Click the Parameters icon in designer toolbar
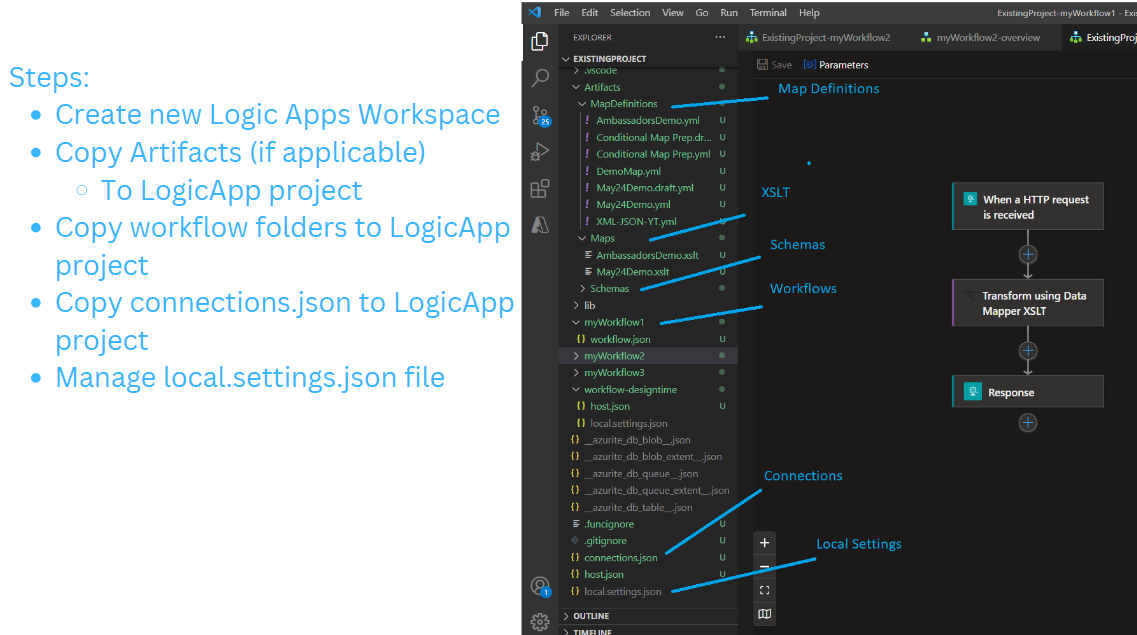The image size is (1137, 635). point(810,65)
